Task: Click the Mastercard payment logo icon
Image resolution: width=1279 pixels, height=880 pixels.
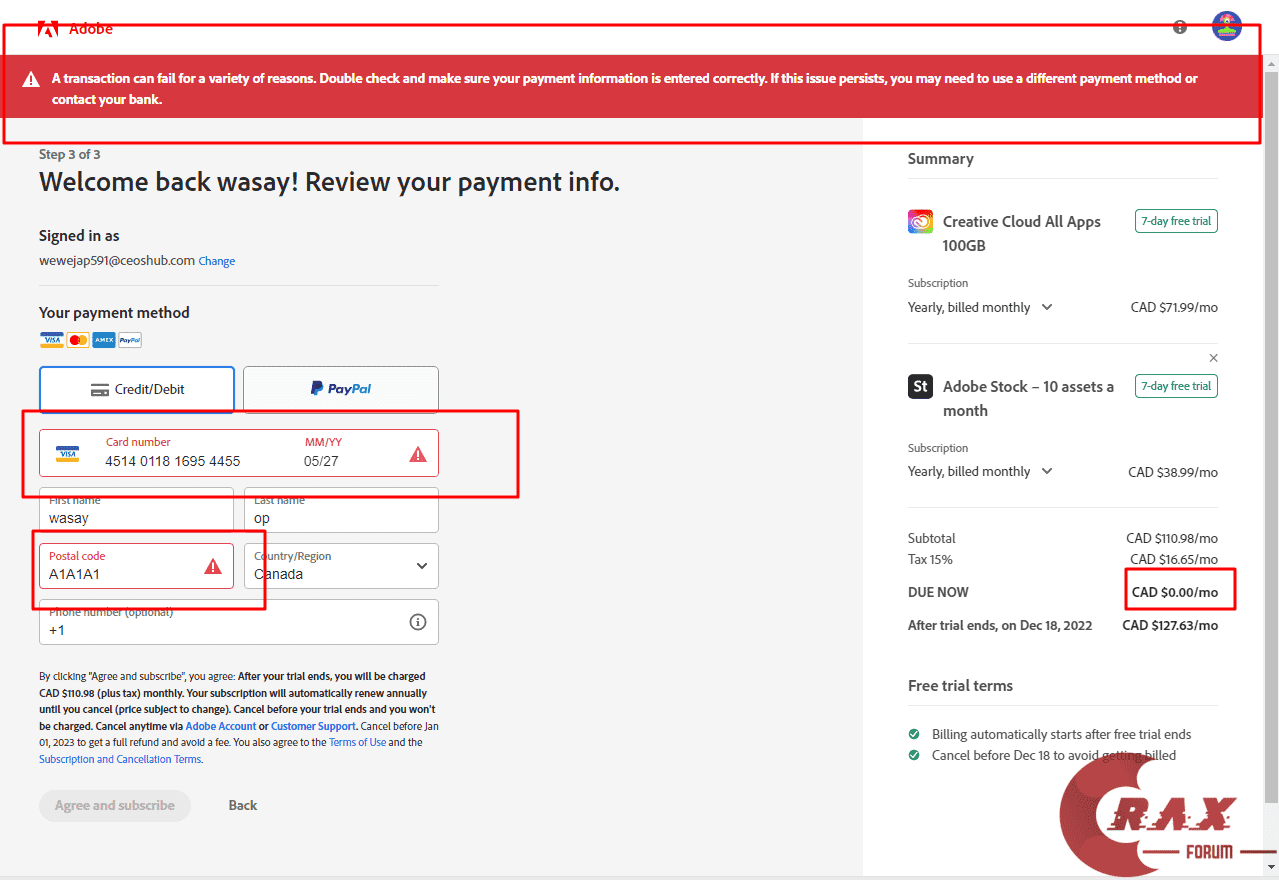Action: 78,340
